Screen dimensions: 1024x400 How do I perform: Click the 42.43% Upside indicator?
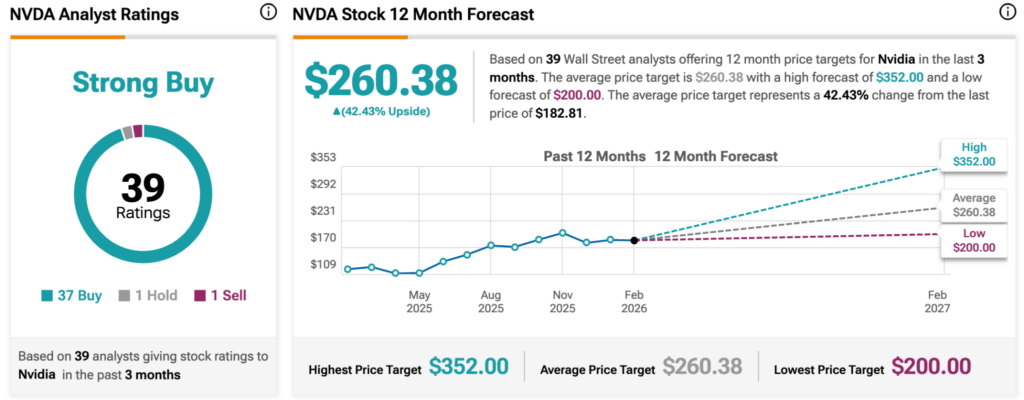tap(380, 111)
